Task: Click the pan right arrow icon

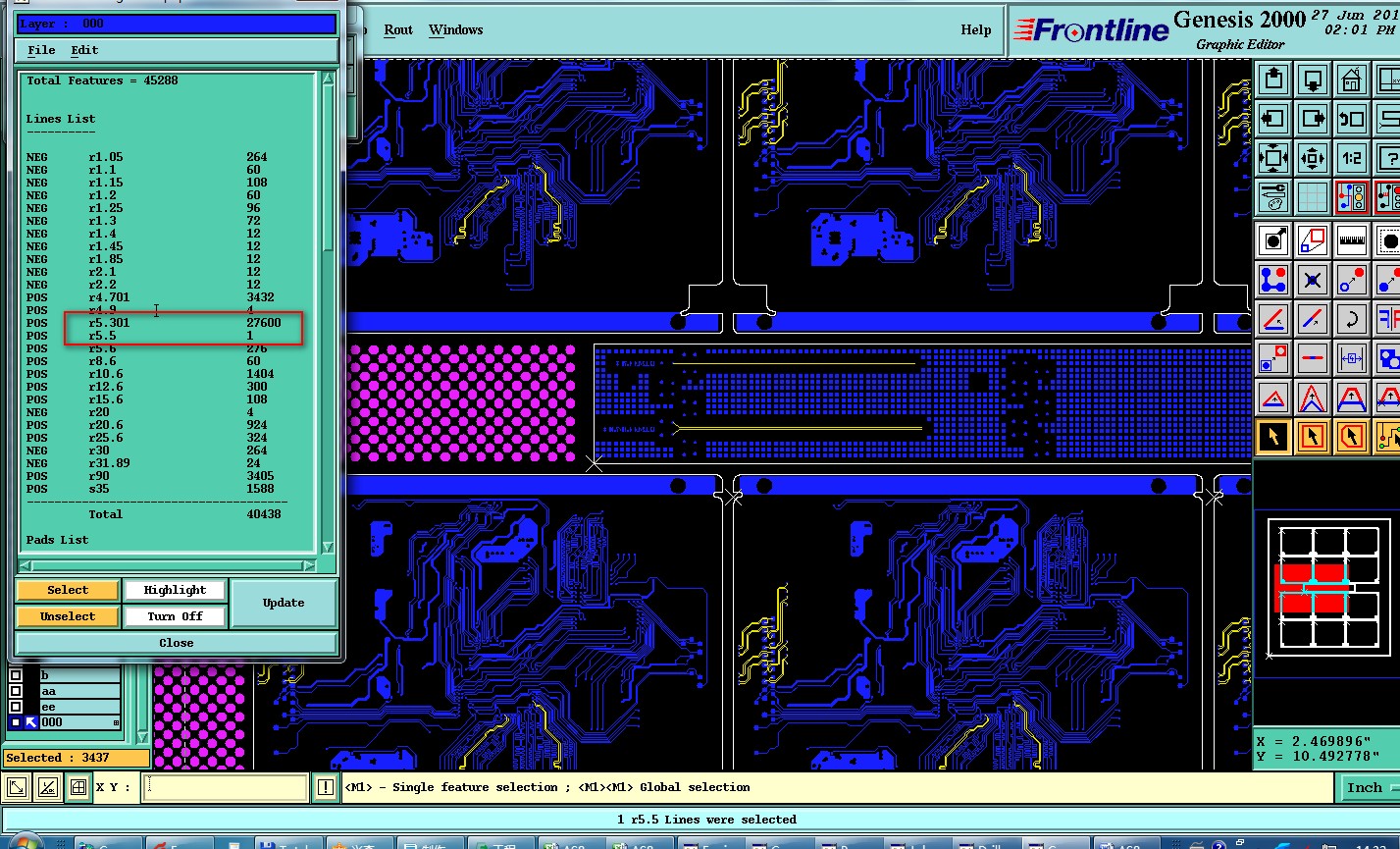Action: point(1313,119)
